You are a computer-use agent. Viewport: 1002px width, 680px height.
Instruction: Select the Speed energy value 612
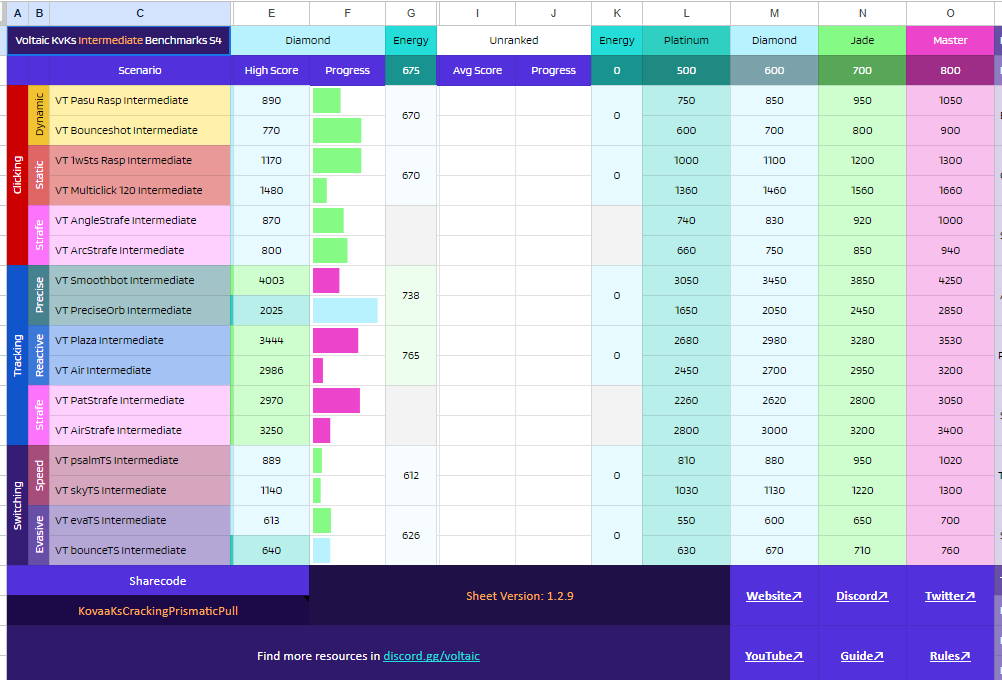411,475
